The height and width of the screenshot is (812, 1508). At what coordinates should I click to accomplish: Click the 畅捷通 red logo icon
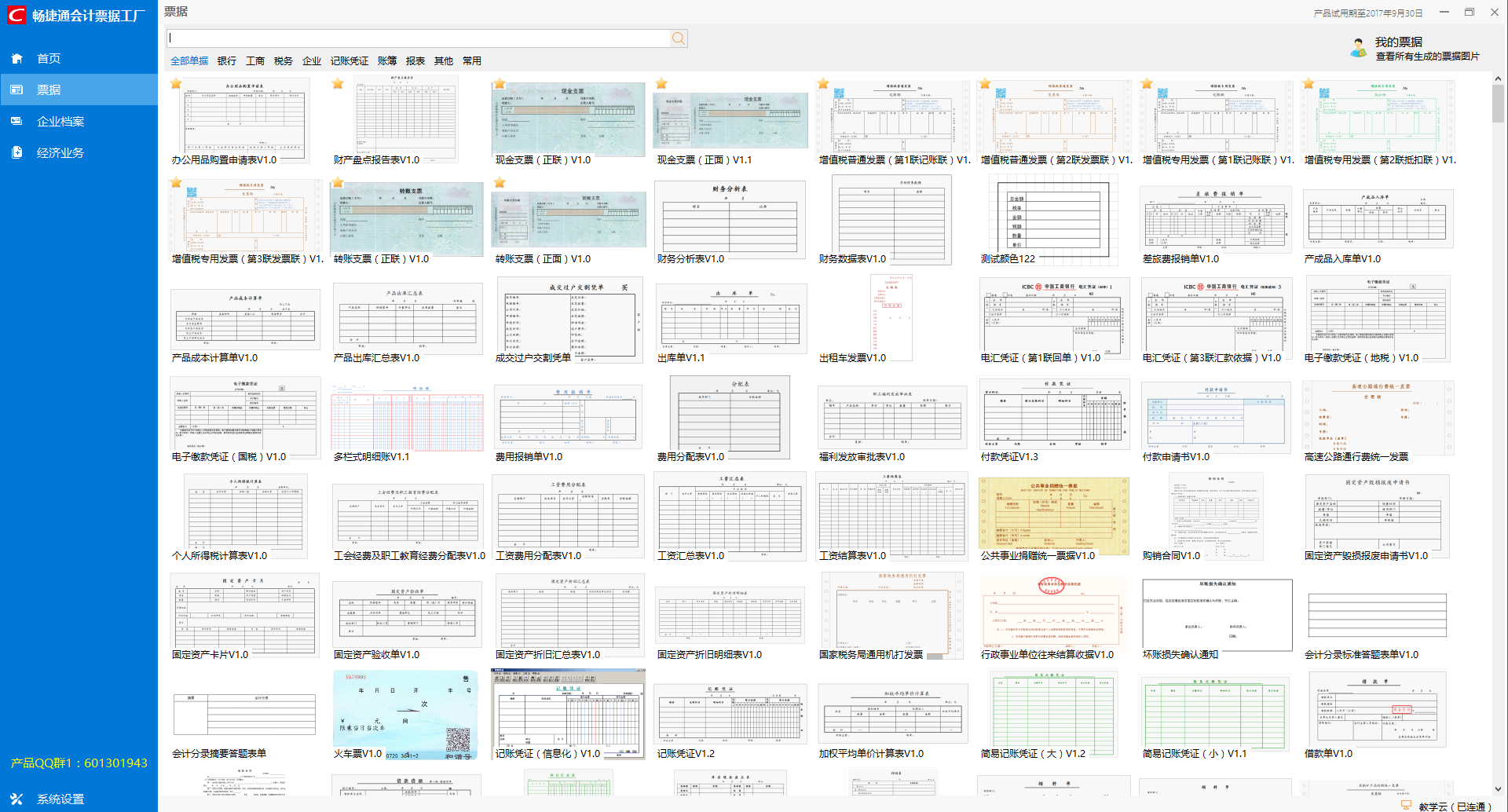[x=16, y=15]
